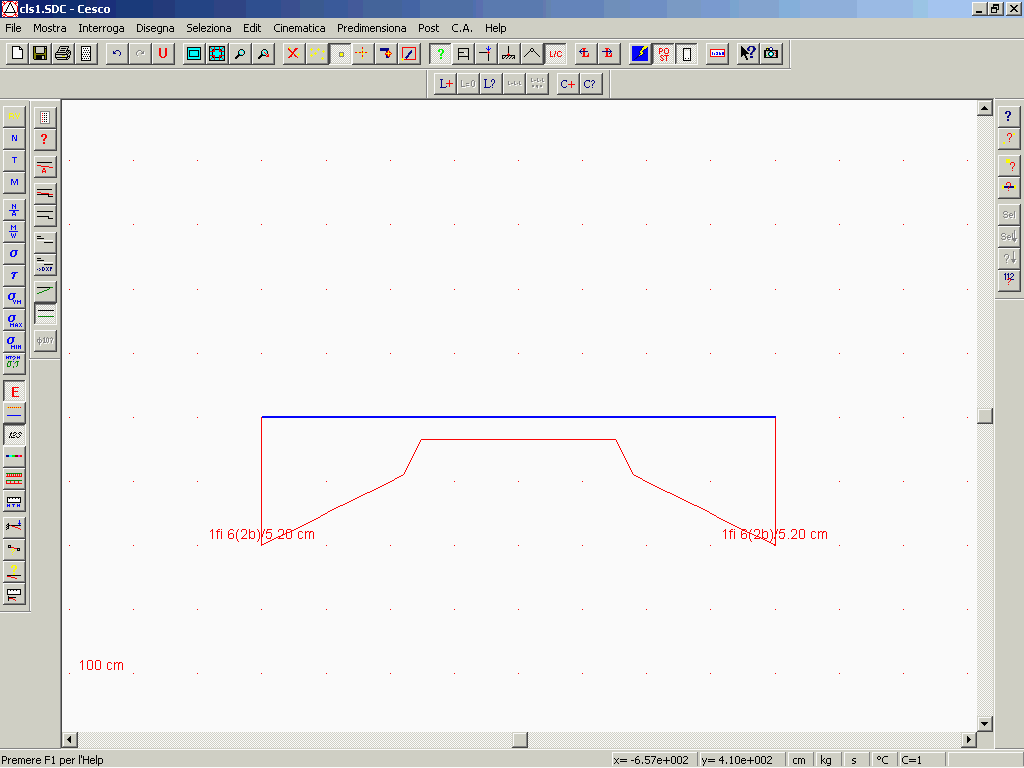This screenshot has width=1024, height=768.
Task: Toggle the POST mode button
Action: (x=664, y=54)
